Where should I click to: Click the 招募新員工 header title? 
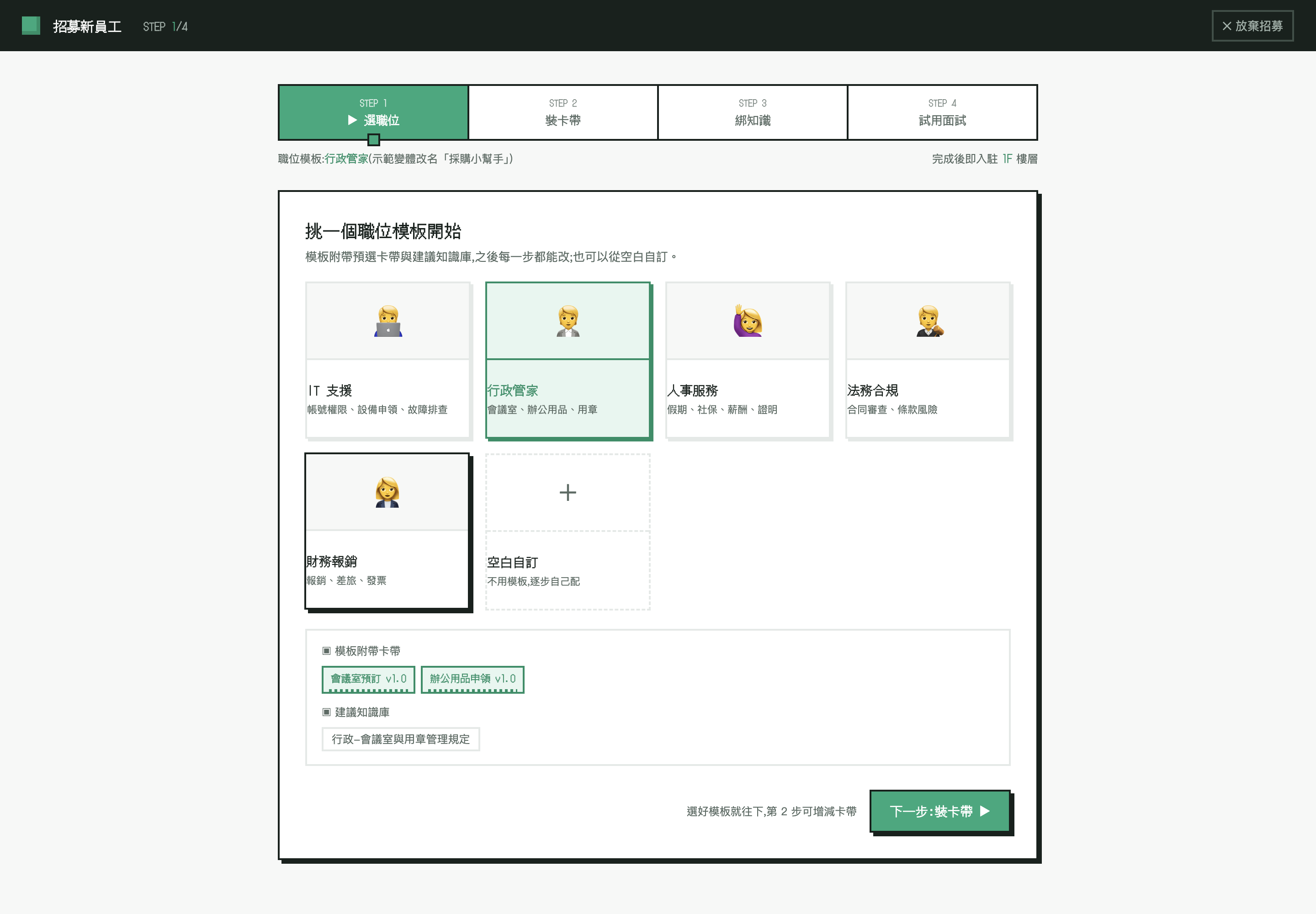point(87,27)
